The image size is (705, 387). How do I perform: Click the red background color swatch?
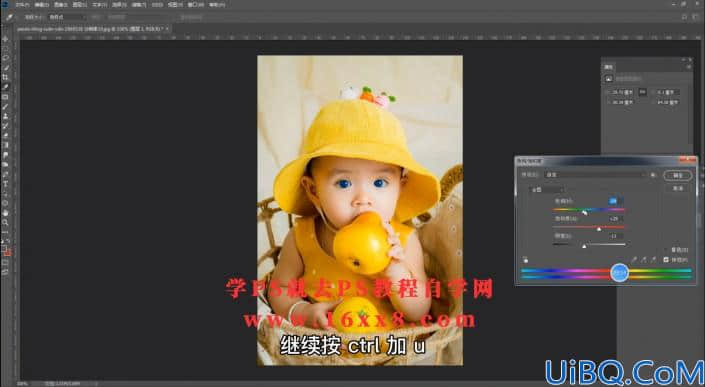coord(8,252)
